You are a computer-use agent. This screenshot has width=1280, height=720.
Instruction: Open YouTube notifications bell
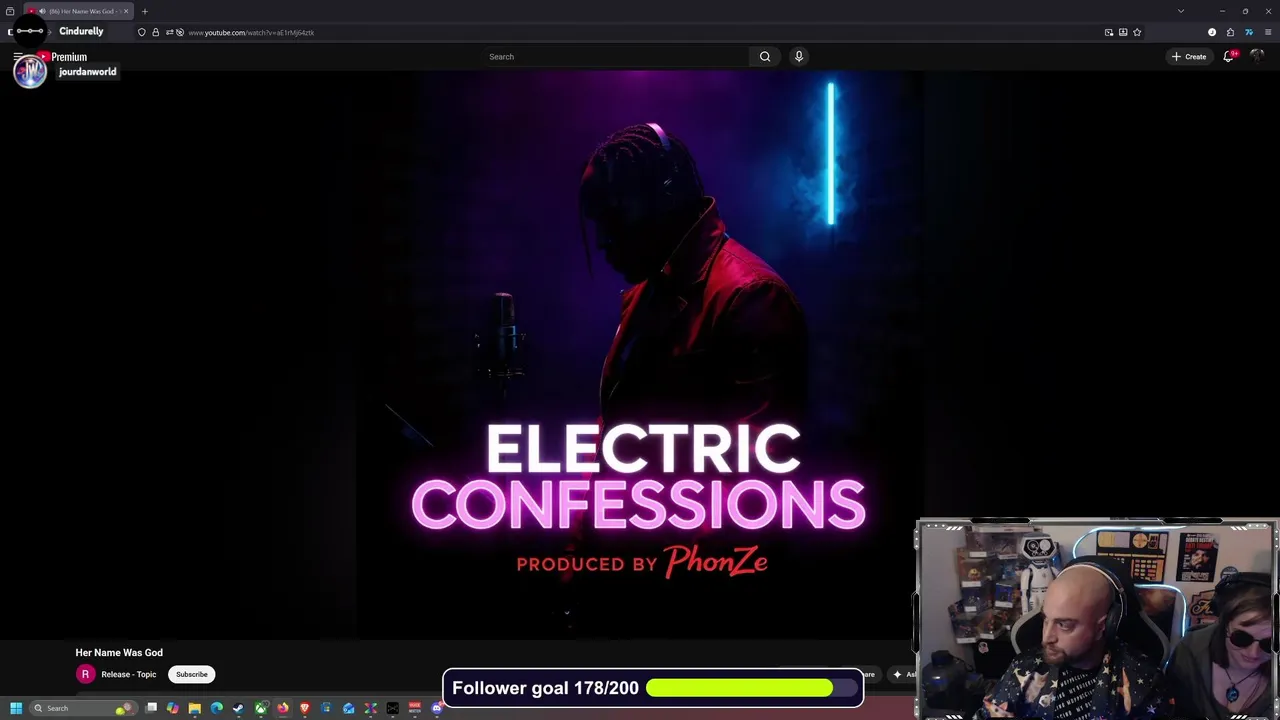[1229, 57]
